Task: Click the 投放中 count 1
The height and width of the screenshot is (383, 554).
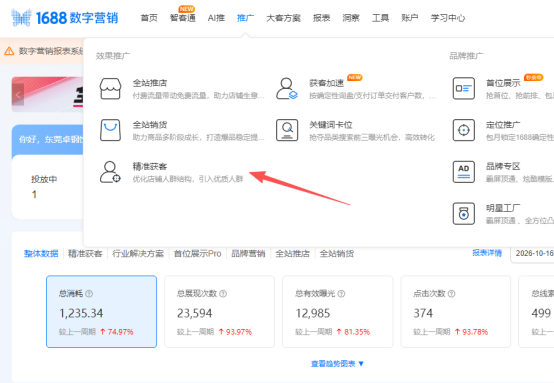Action: pos(34,194)
